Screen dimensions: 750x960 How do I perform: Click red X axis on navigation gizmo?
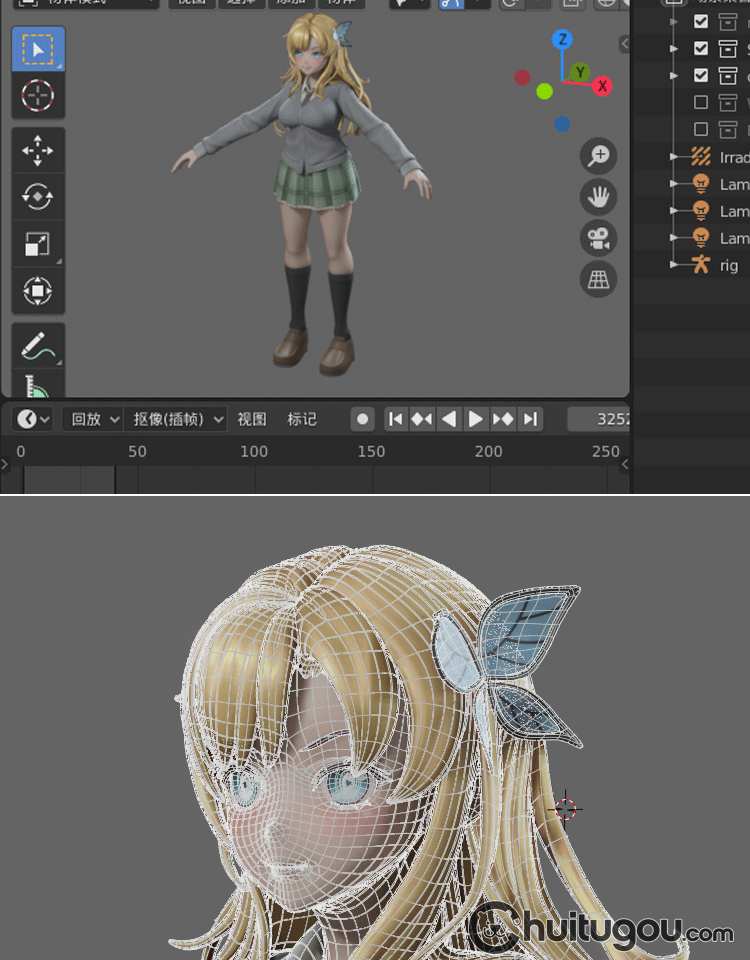[603, 86]
